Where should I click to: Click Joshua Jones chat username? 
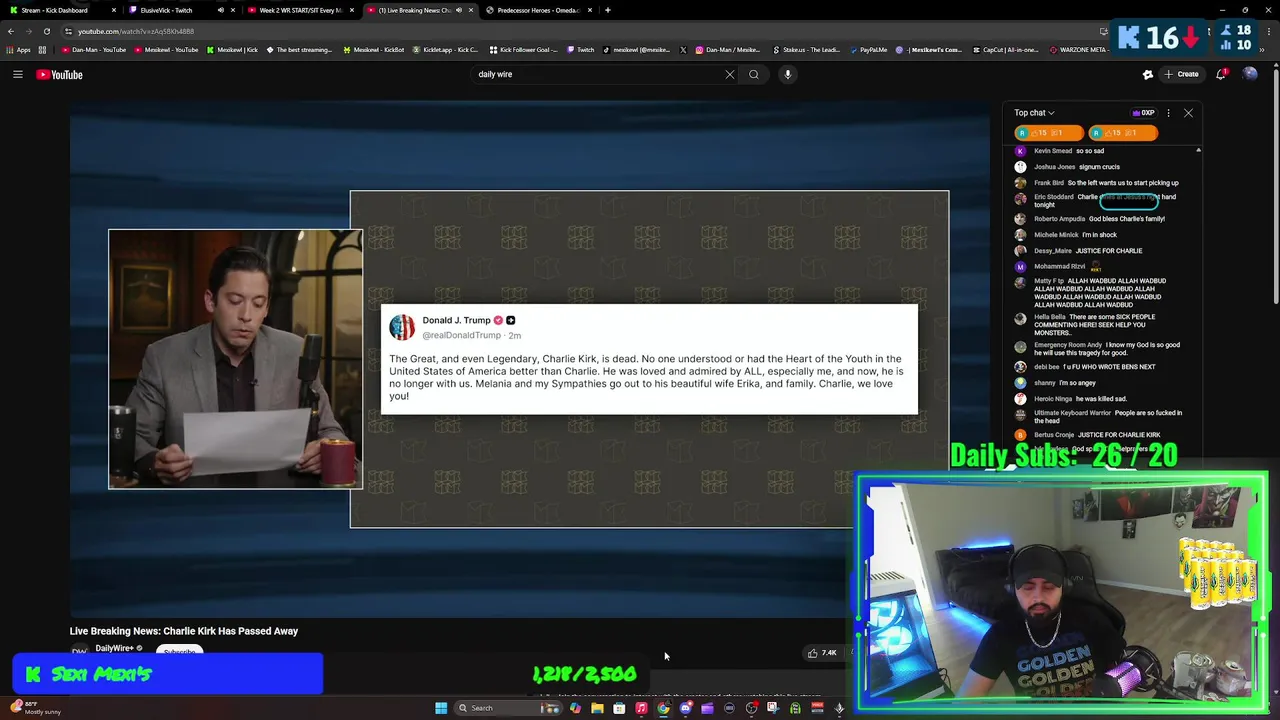(x=1054, y=167)
